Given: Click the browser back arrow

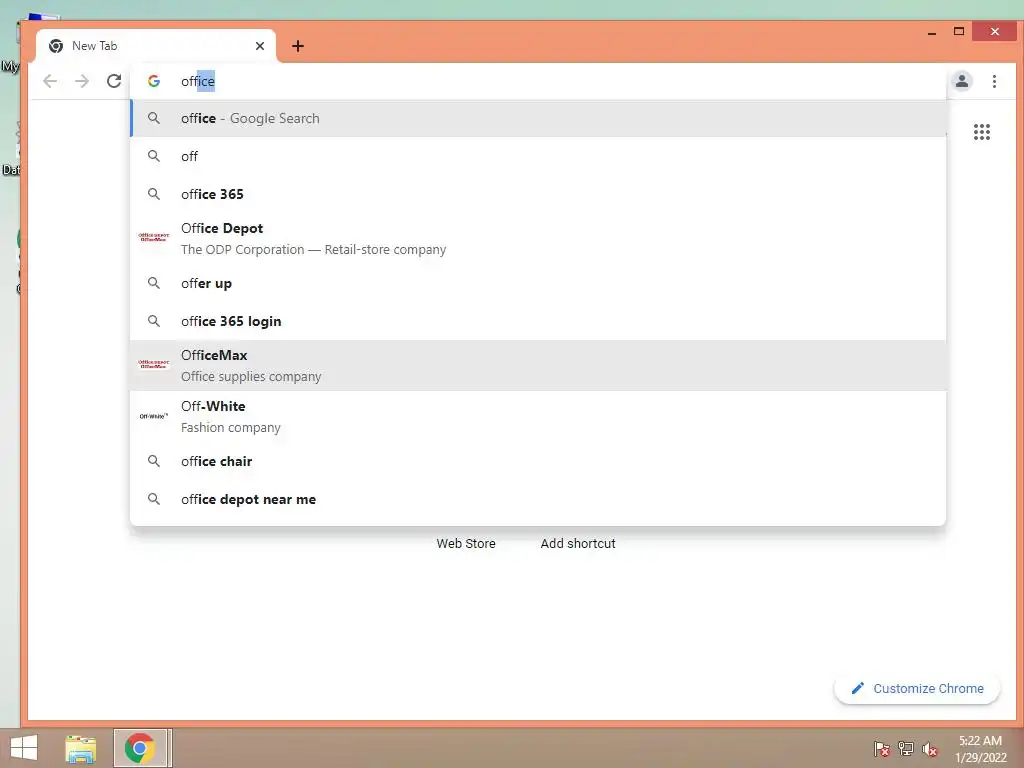Looking at the screenshot, I should point(50,81).
